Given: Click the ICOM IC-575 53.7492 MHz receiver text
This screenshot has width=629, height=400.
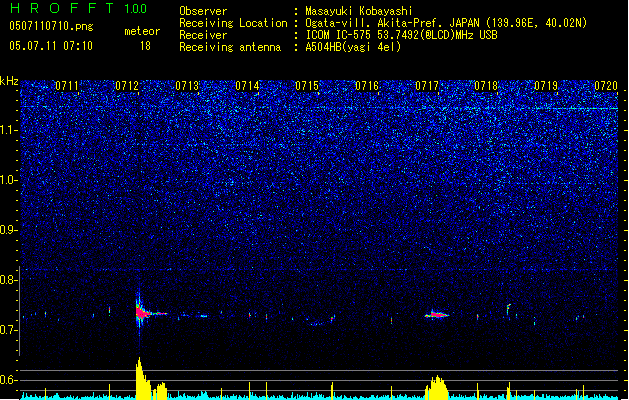Looking at the screenshot, I should tap(401, 35).
